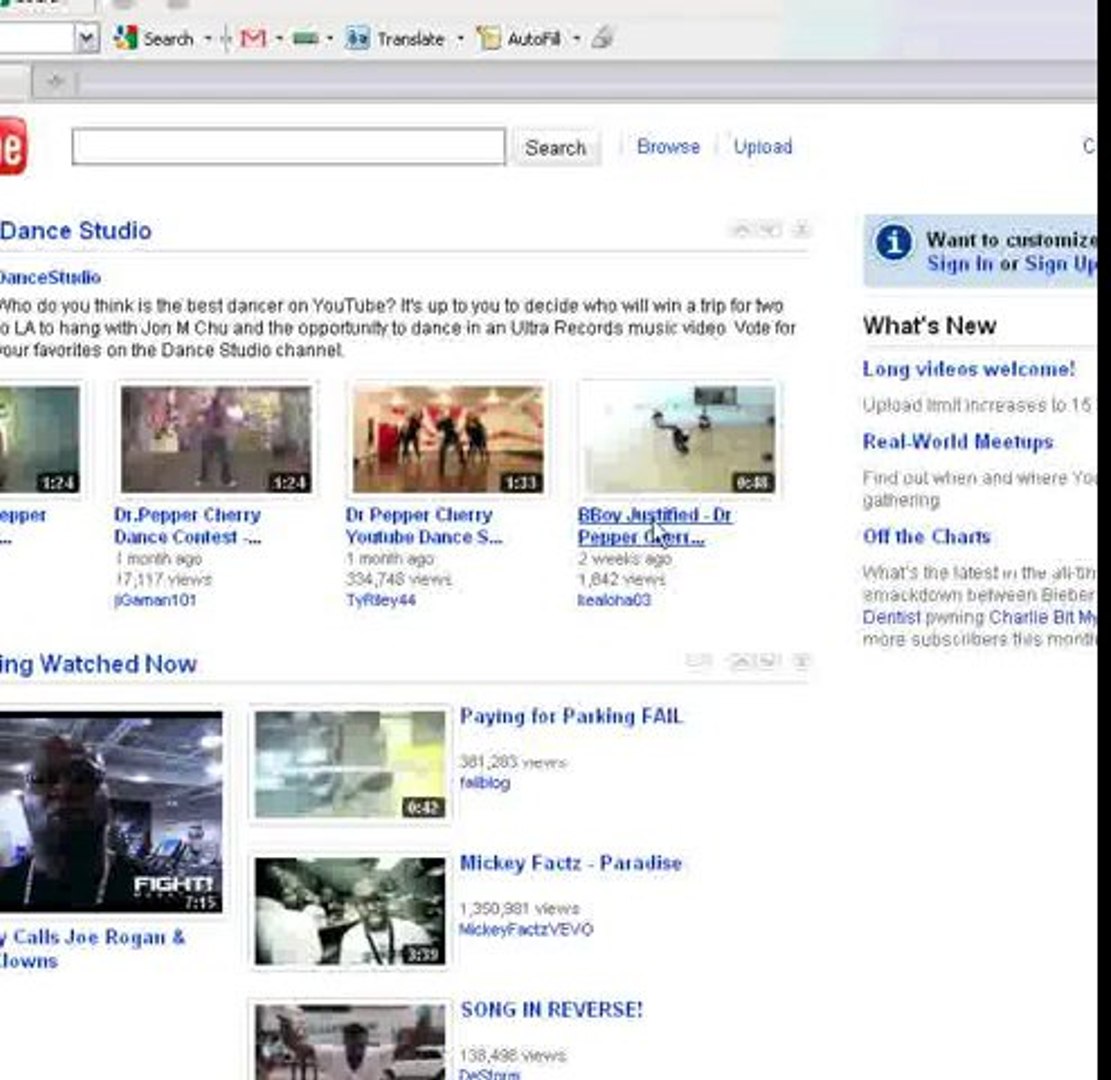Open Calls Joe Rogan & video title
Viewport: 1111px width, 1080px height.
pyautogui.click(x=92, y=948)
